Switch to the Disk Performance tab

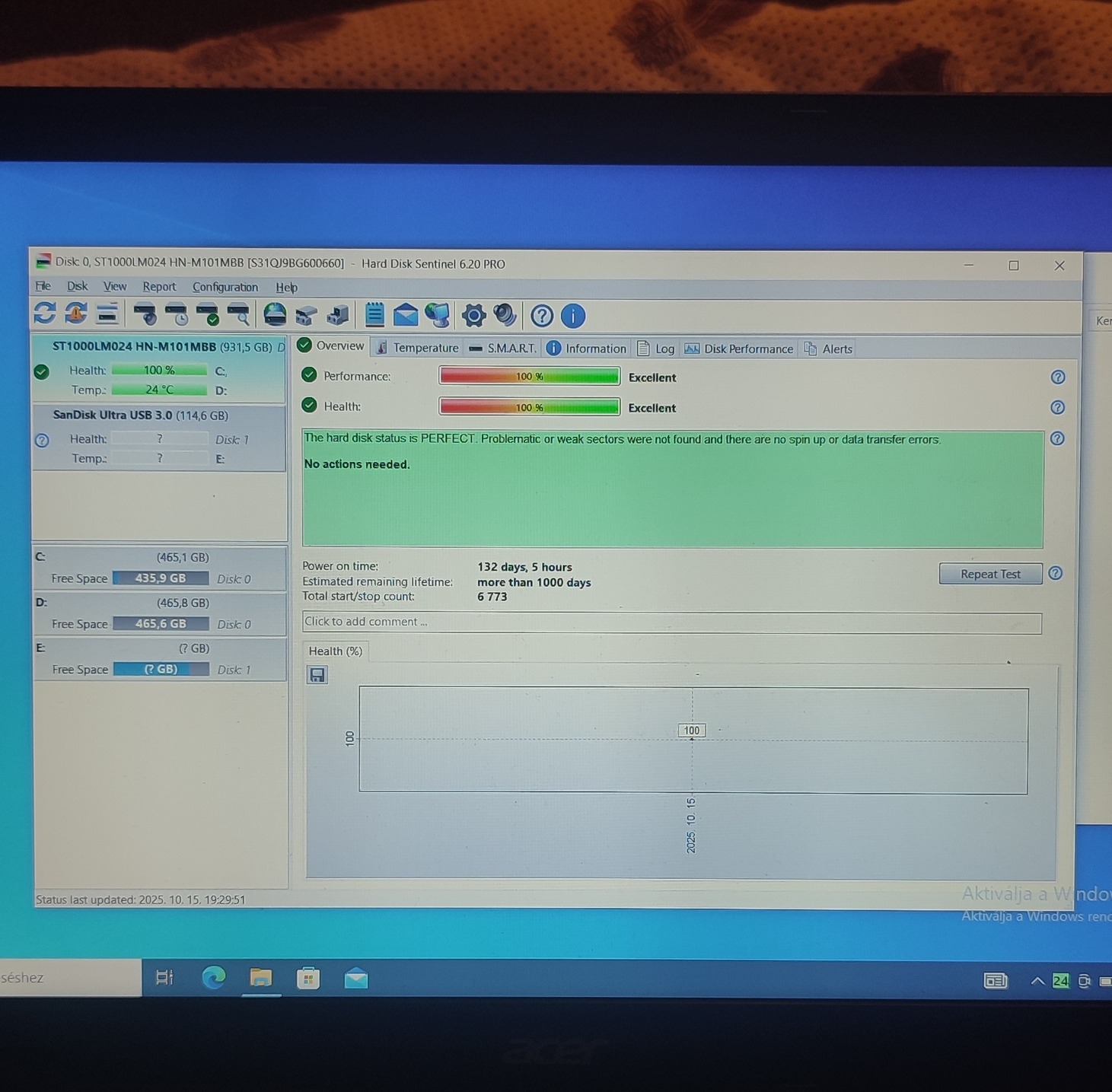(739, 349)
